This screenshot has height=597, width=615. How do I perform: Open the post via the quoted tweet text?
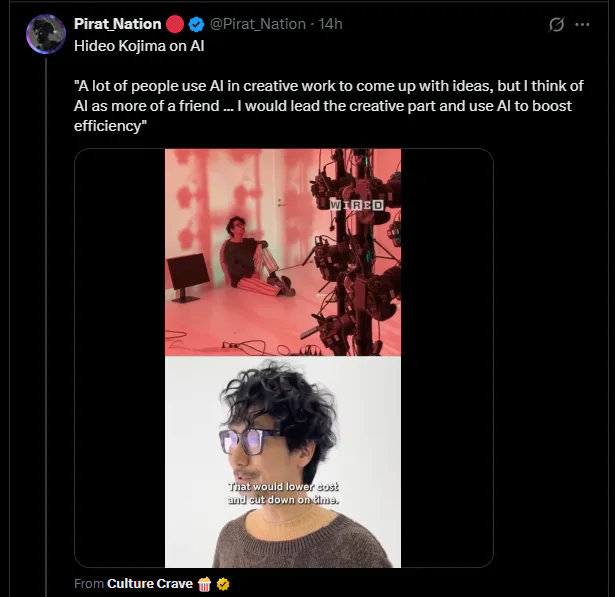[x=328, y=107]
